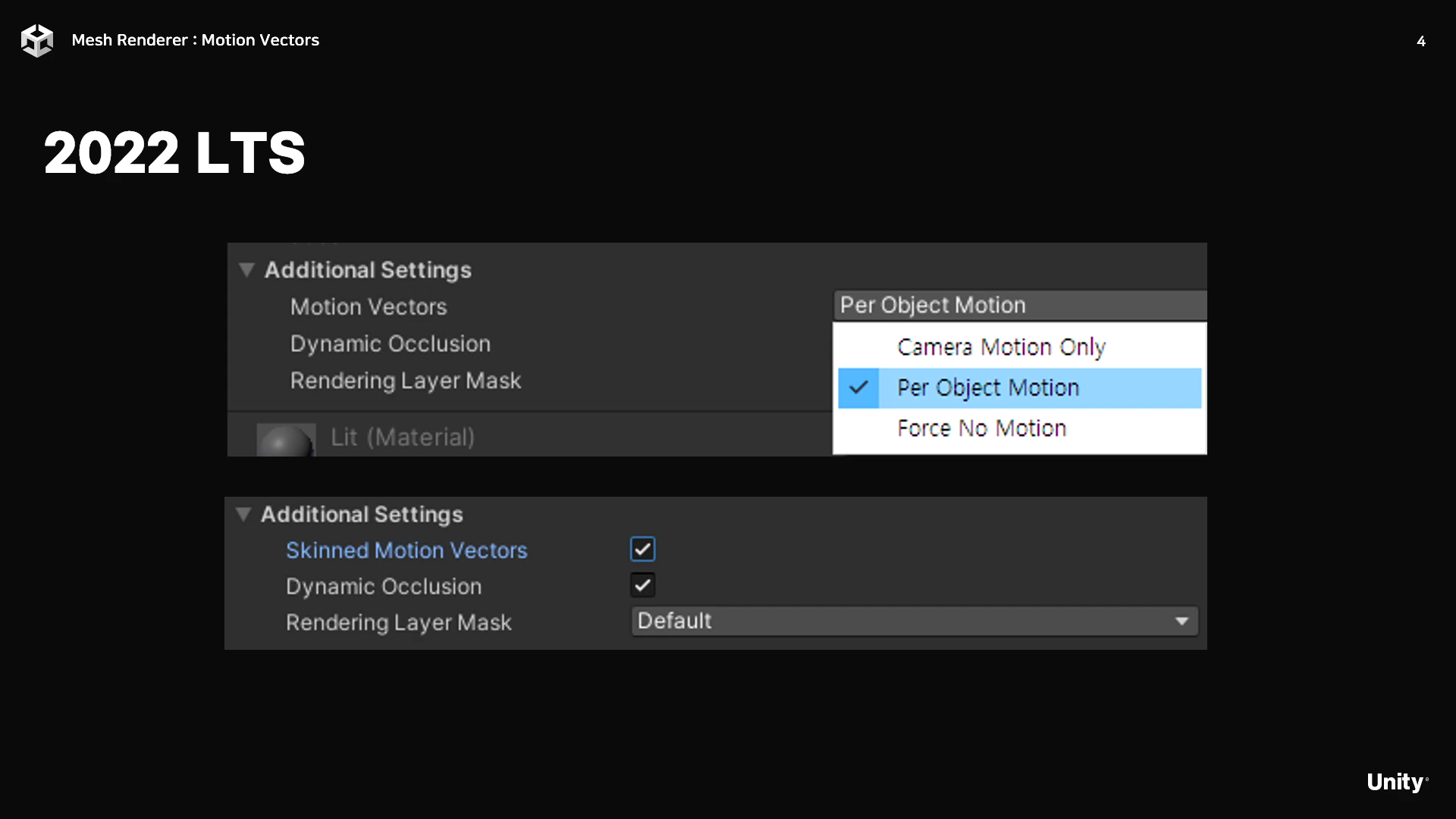Screen dimensions: 1456x819
Task: Click the dropdown arrow on Default field
Action: tap(1181, 621)
